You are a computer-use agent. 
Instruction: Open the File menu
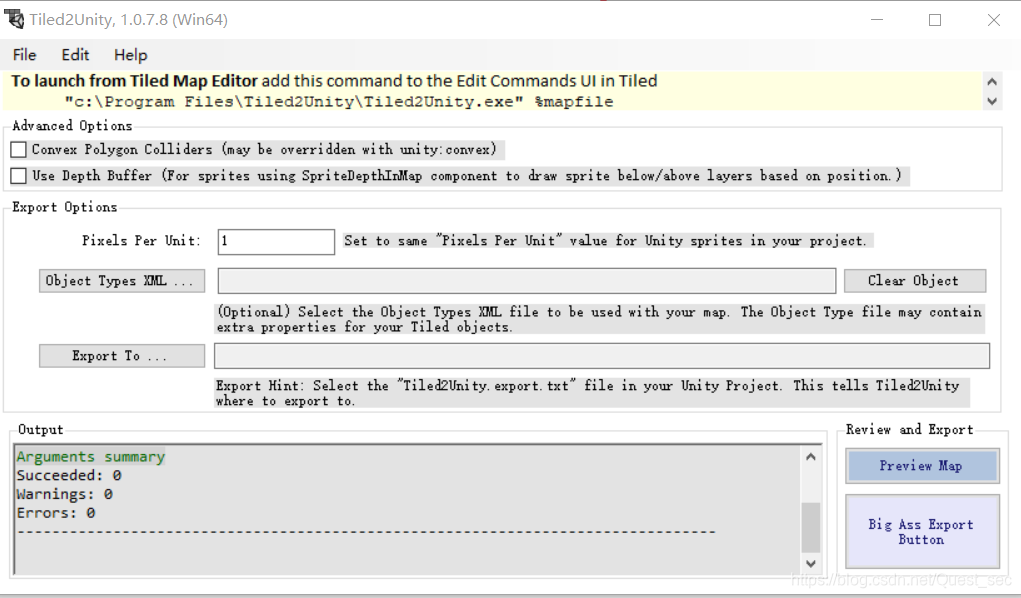25,55
